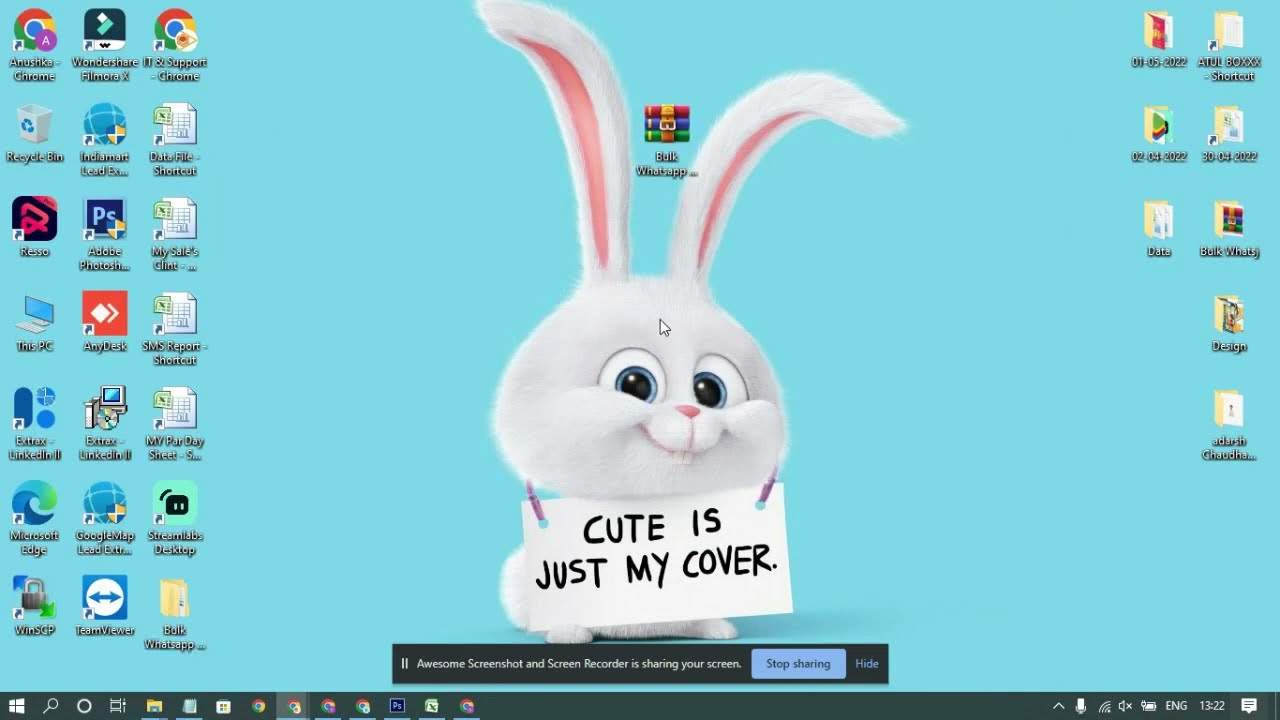Select the TeamViewer desktop icon

pyautogui.click(x=105, y=607)
